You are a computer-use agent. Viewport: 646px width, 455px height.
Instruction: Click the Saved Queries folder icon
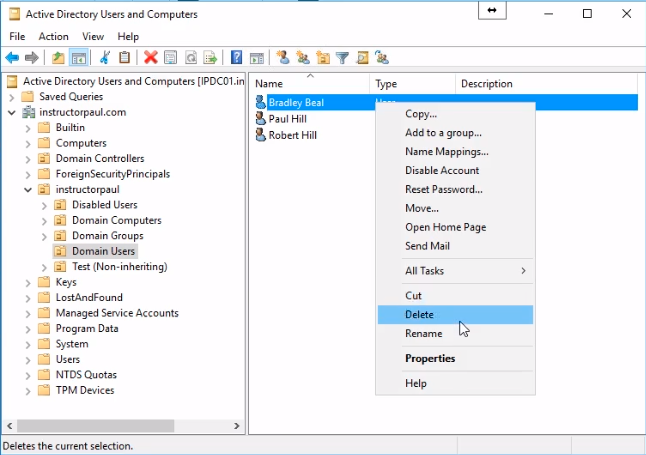click(28, 97)
